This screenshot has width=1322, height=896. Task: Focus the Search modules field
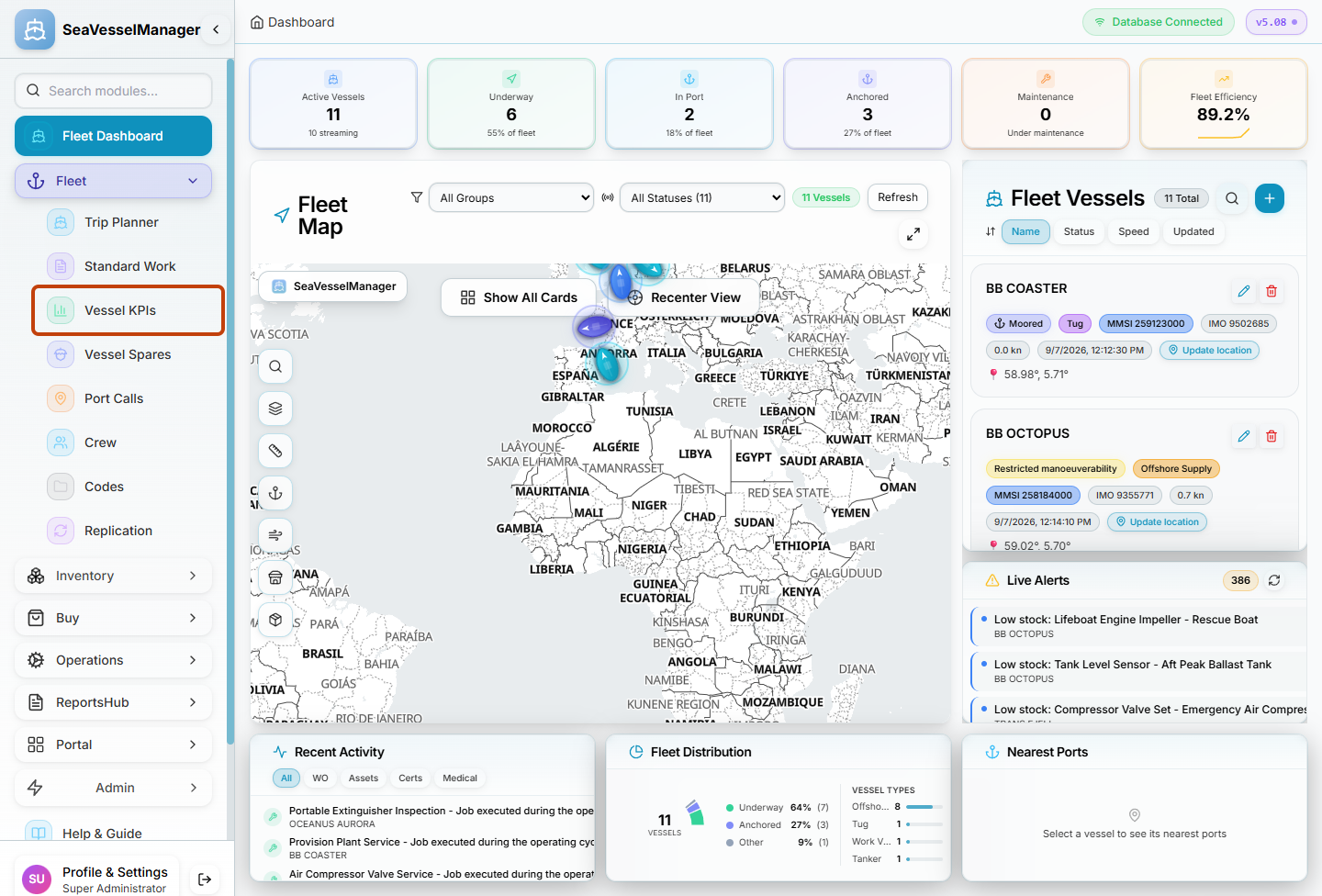(113, 91)
